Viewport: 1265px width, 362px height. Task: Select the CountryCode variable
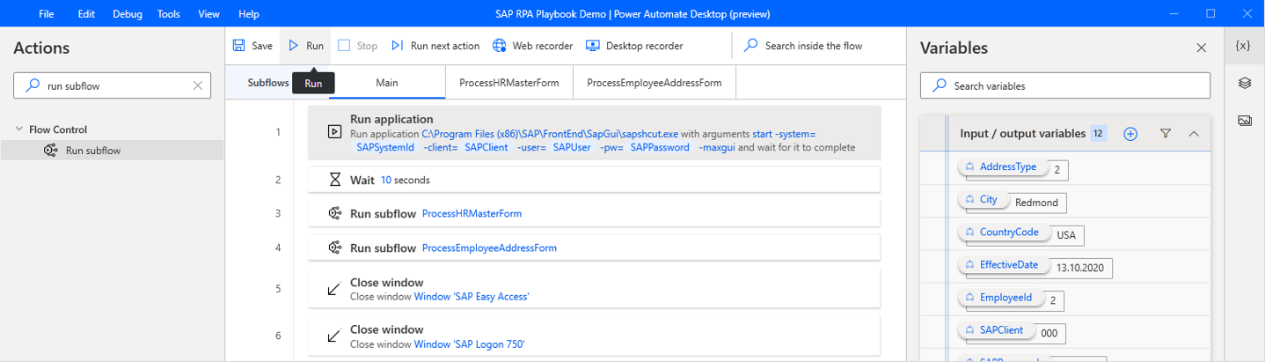pos(1003,233)
